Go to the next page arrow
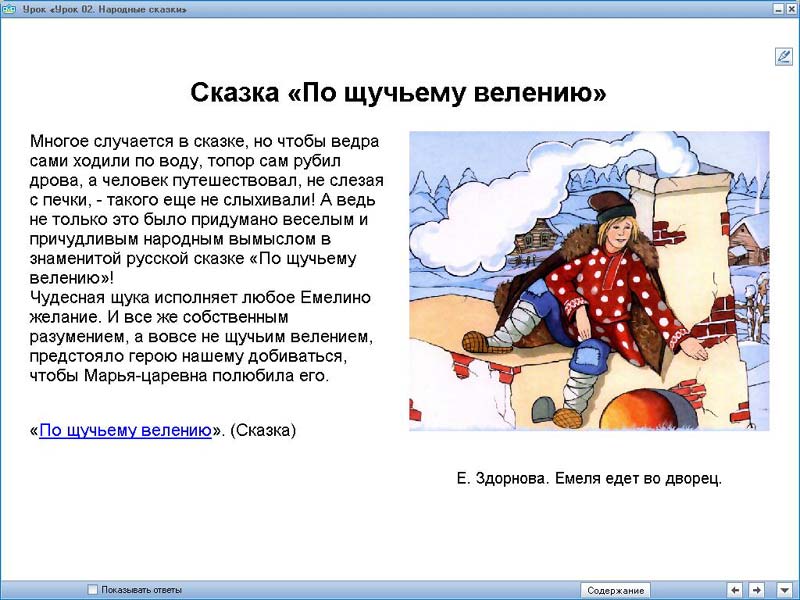This screenshot has height=600, width=800. (x=757, y=590)
